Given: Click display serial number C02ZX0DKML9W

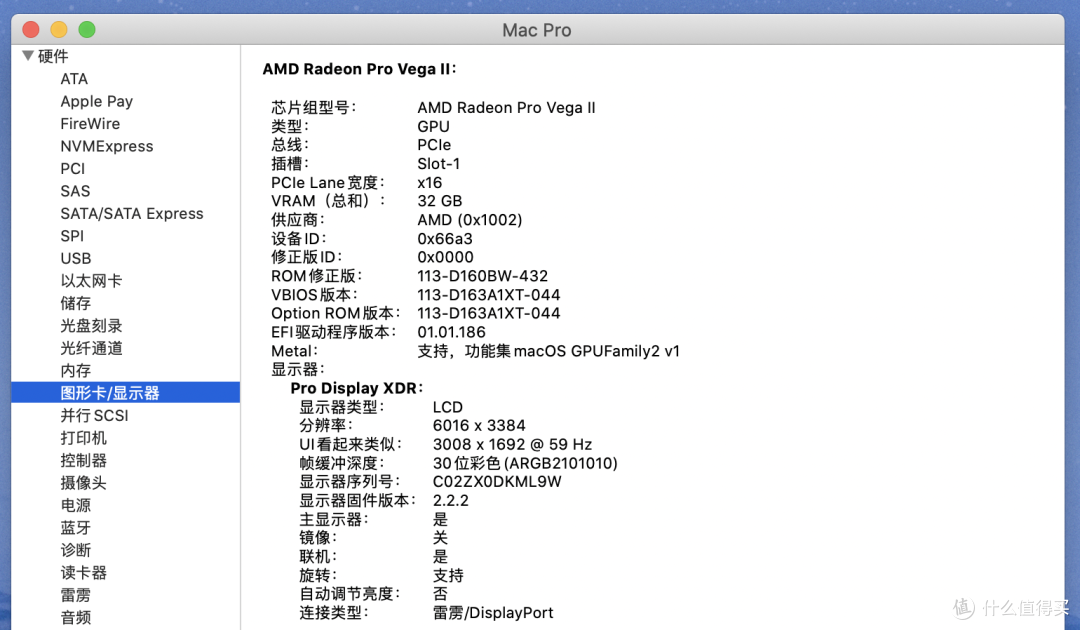Looking at the screenshot, I should coord(497,482).
